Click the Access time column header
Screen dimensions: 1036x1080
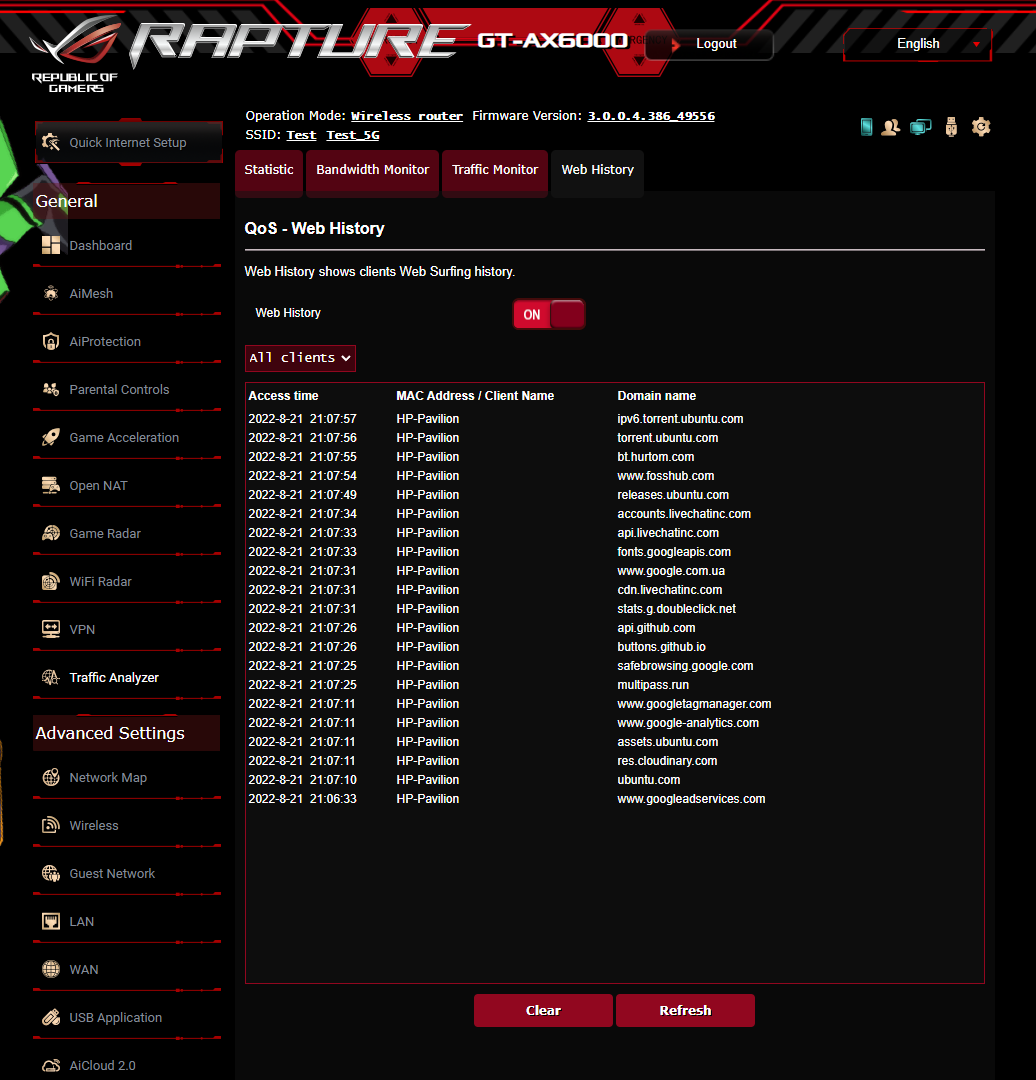point(283,396)
